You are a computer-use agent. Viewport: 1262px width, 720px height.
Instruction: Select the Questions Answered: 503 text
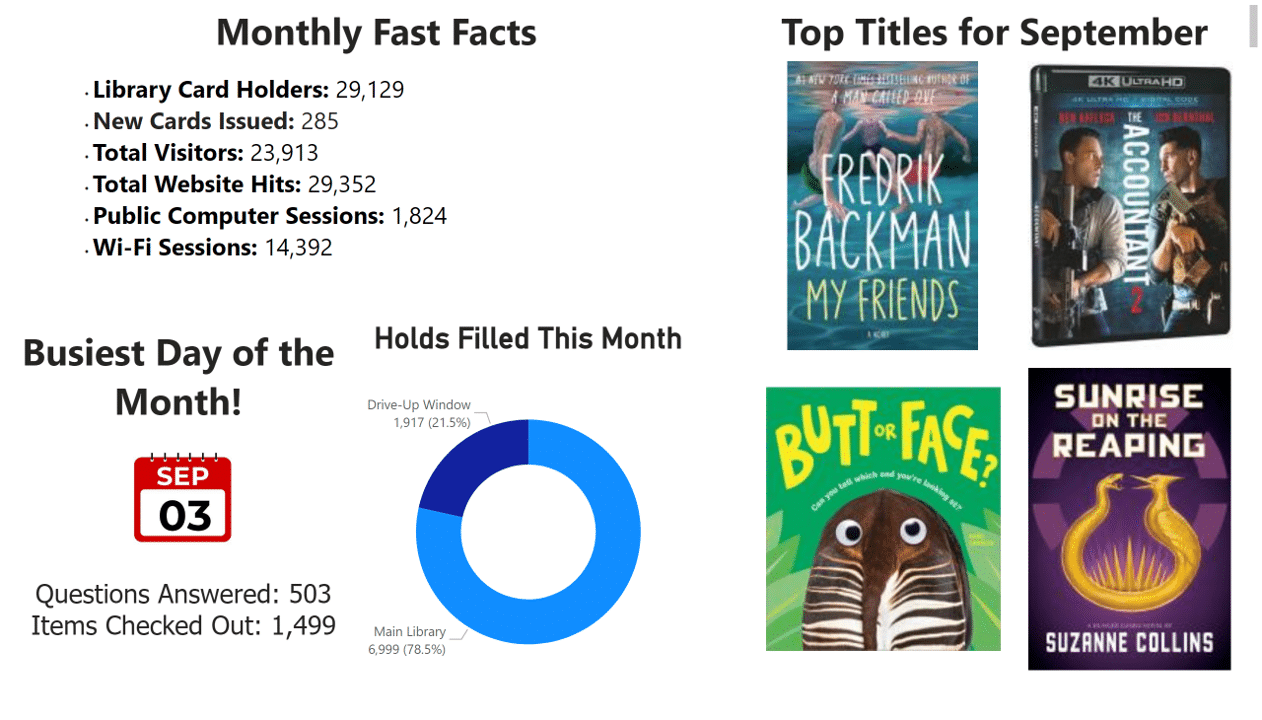tap(183, 594)
